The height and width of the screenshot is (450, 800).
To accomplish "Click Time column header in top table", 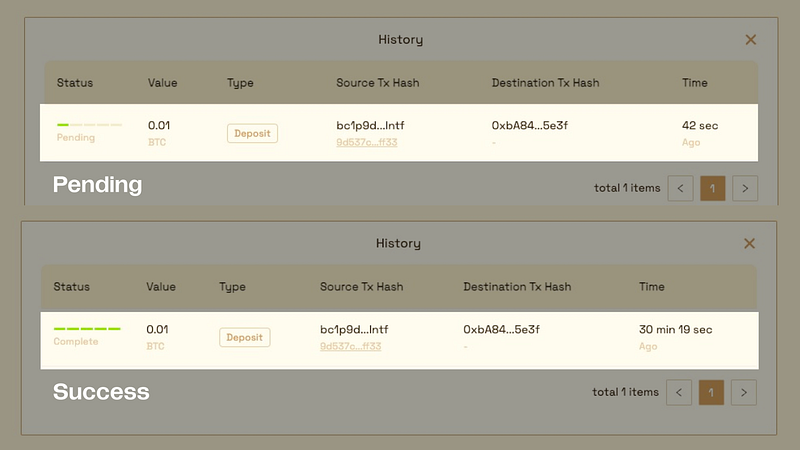I will [694, 83].
